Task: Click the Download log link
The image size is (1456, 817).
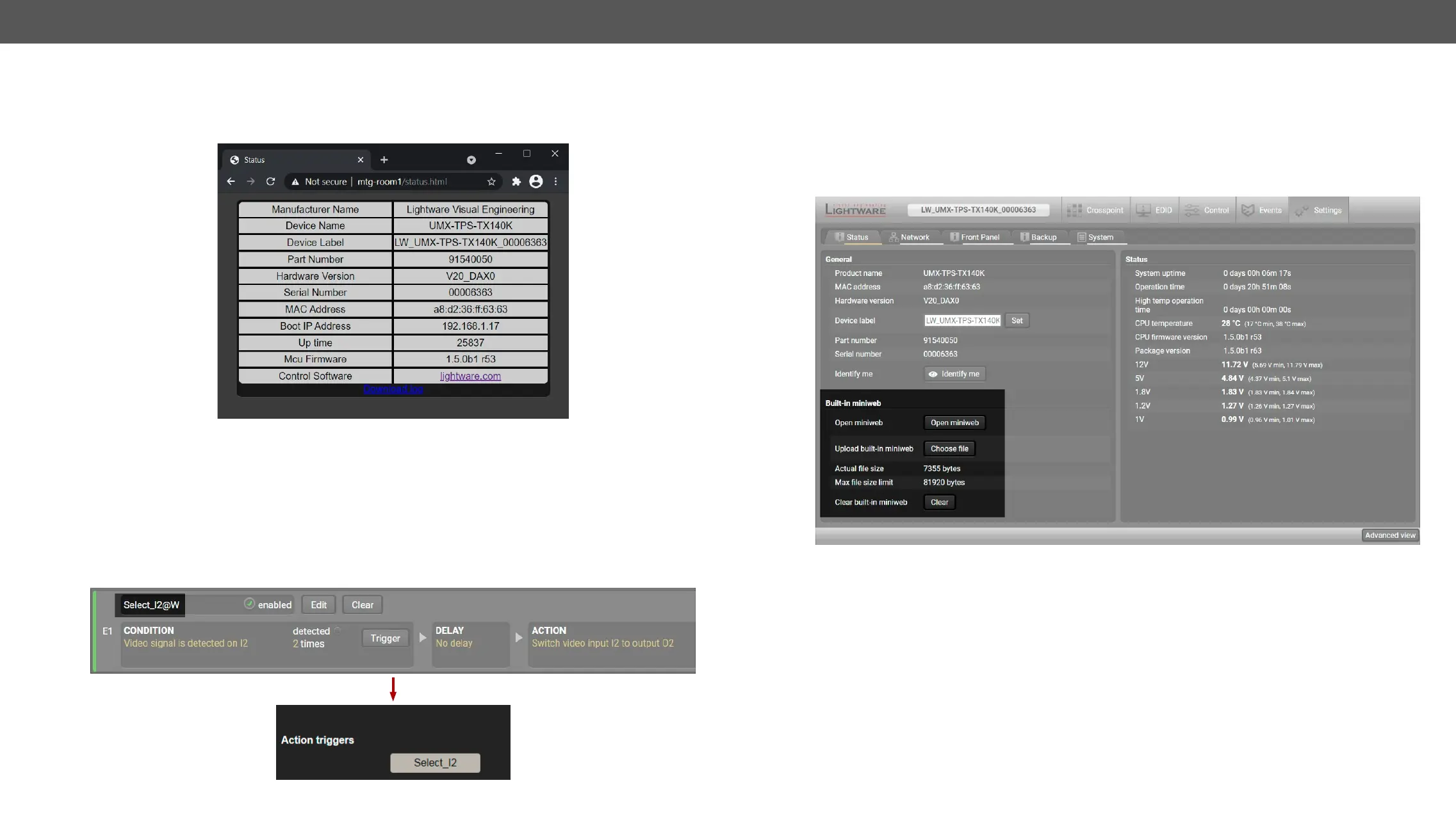Action: [393, 389]
